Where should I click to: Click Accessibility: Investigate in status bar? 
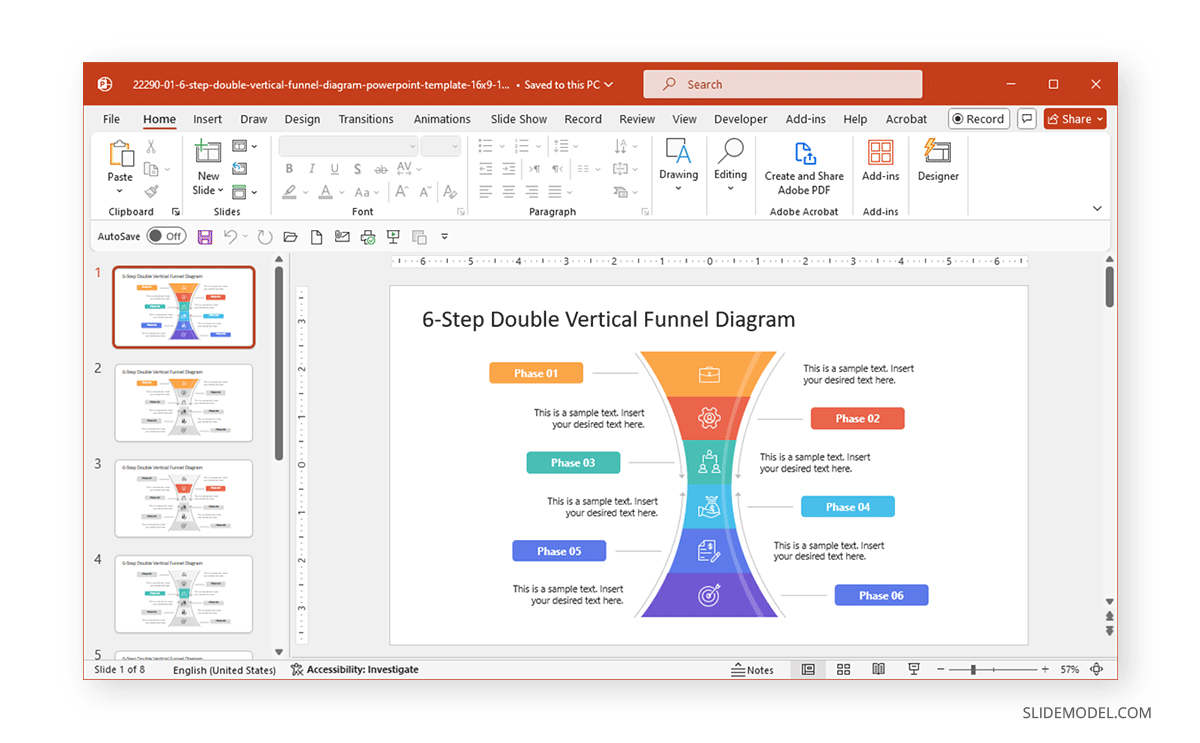355,670
